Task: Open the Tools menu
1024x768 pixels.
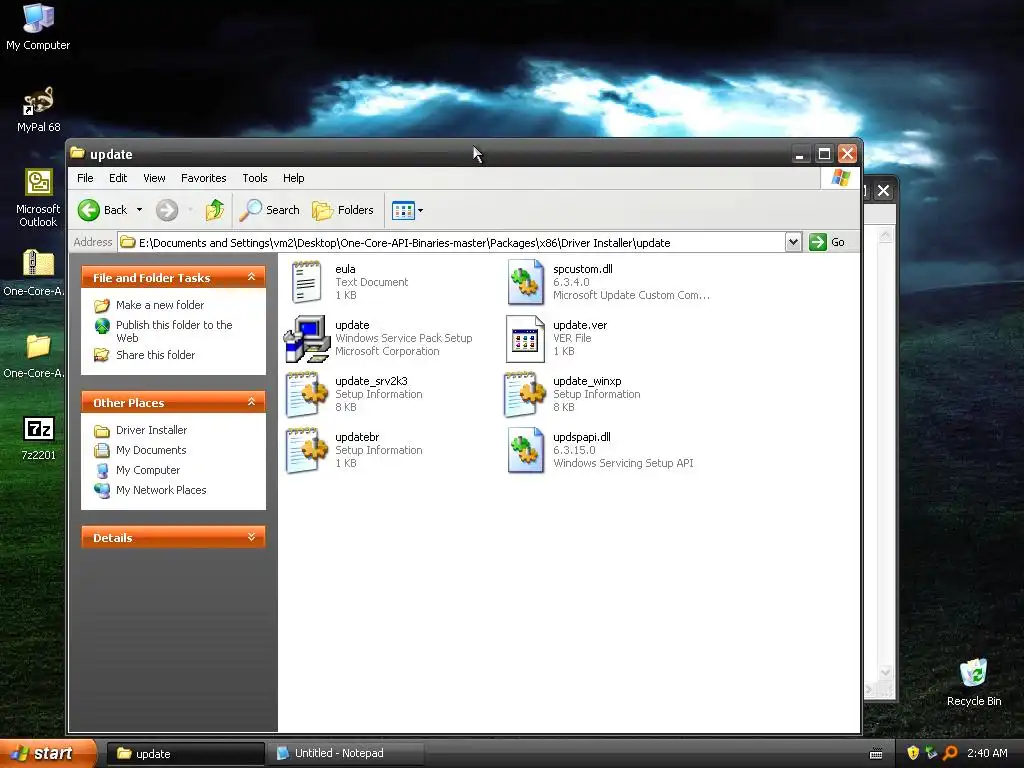Action: point(255,178)
